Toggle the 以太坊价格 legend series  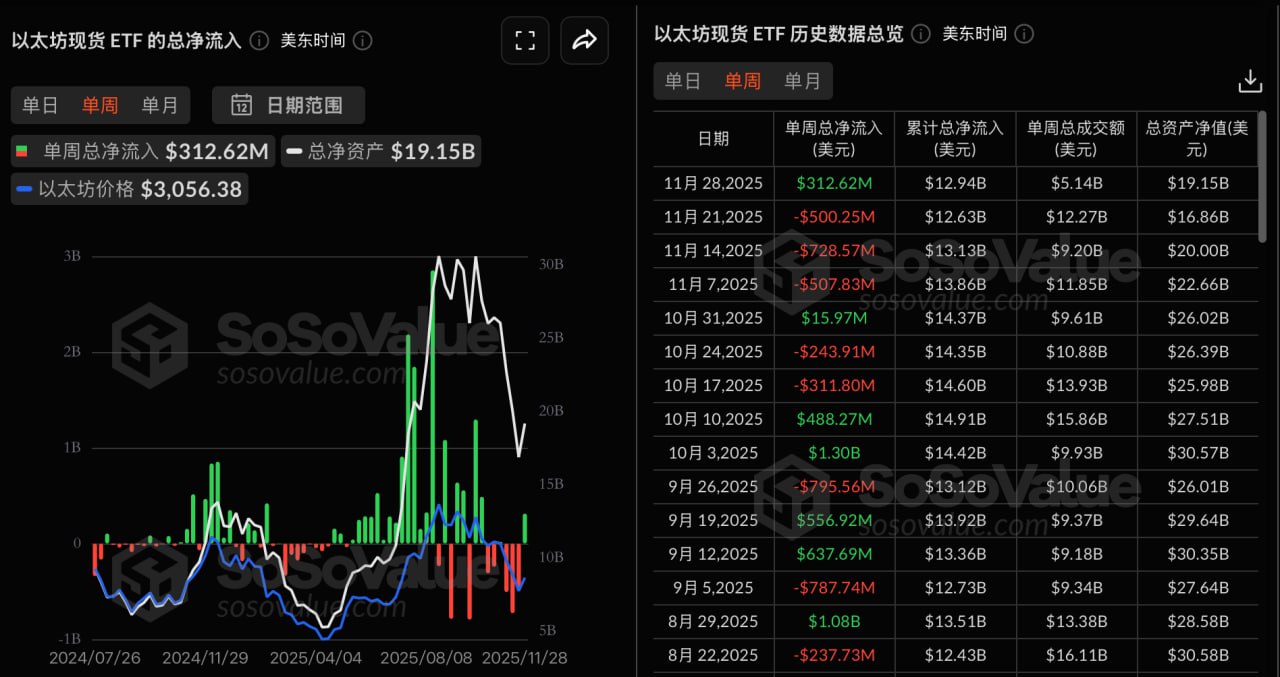tap(129, 189)
